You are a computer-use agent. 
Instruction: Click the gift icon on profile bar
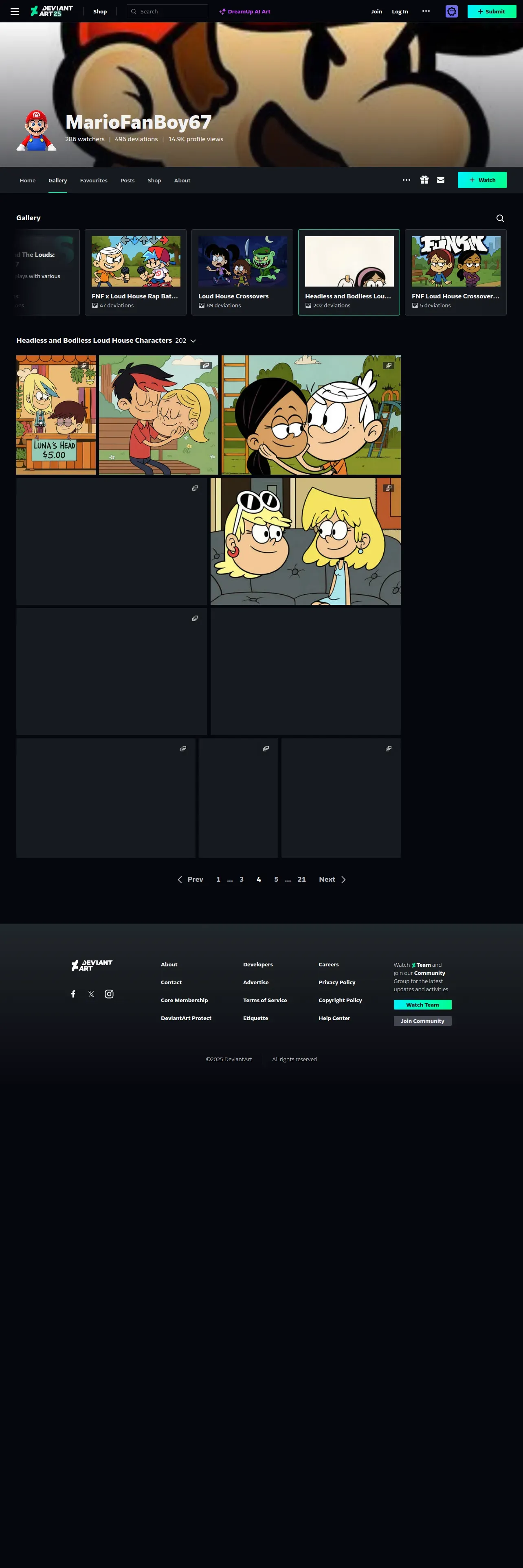pos(424,180)
